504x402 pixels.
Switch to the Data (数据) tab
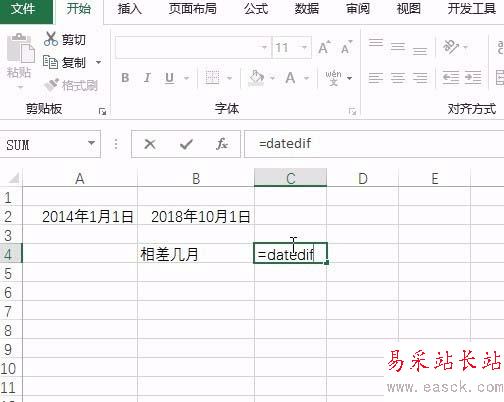coord(307,9)
